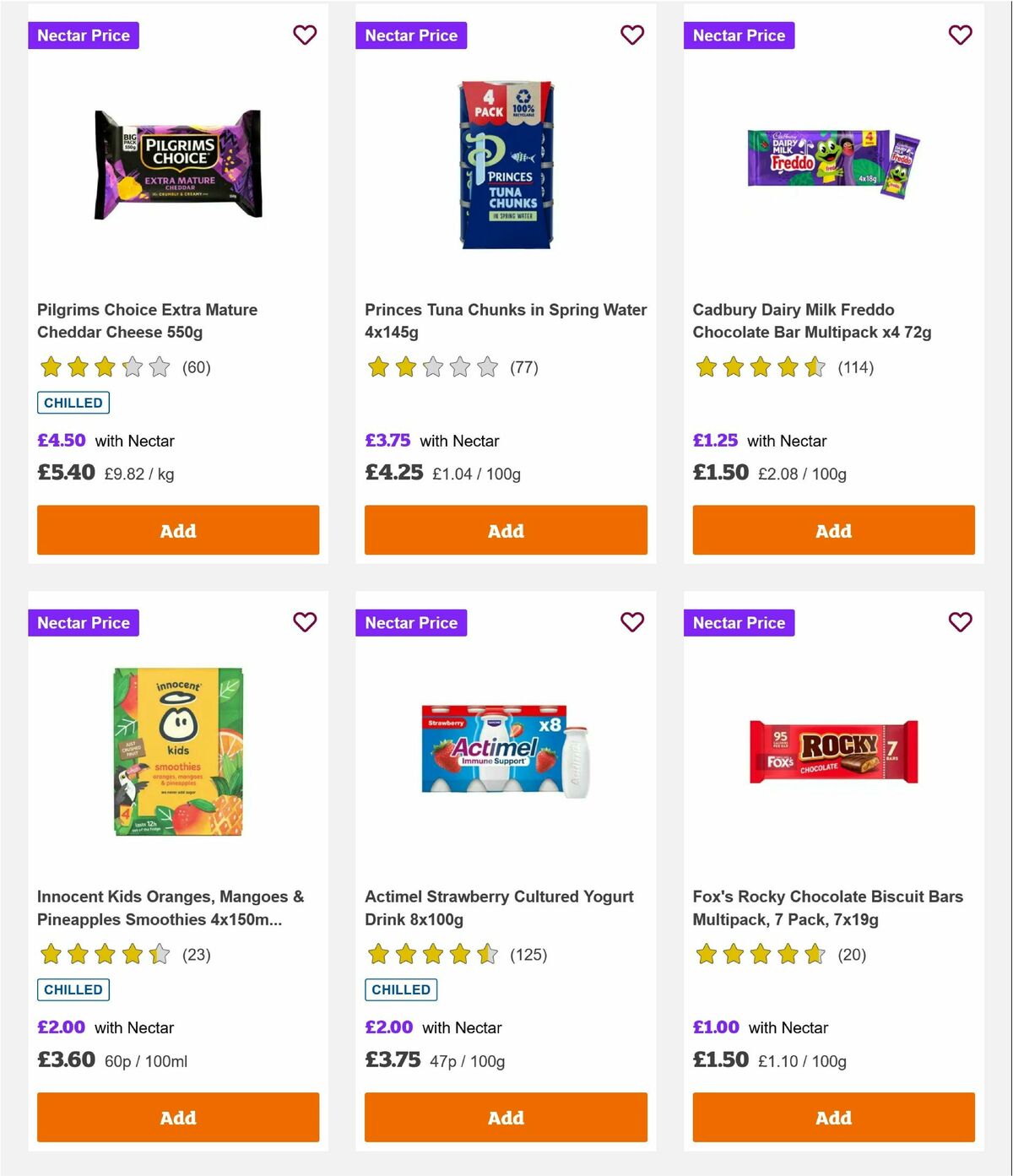
Task: Favourite the Actimel Strawberry Yogurt Drink
Action: pos(632,622)
